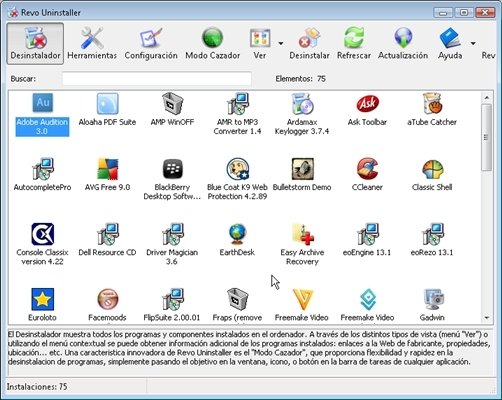Screen dimensions: 502x400
Task: Click the program list scrollbar thumb
Action: tap(486, 137)
